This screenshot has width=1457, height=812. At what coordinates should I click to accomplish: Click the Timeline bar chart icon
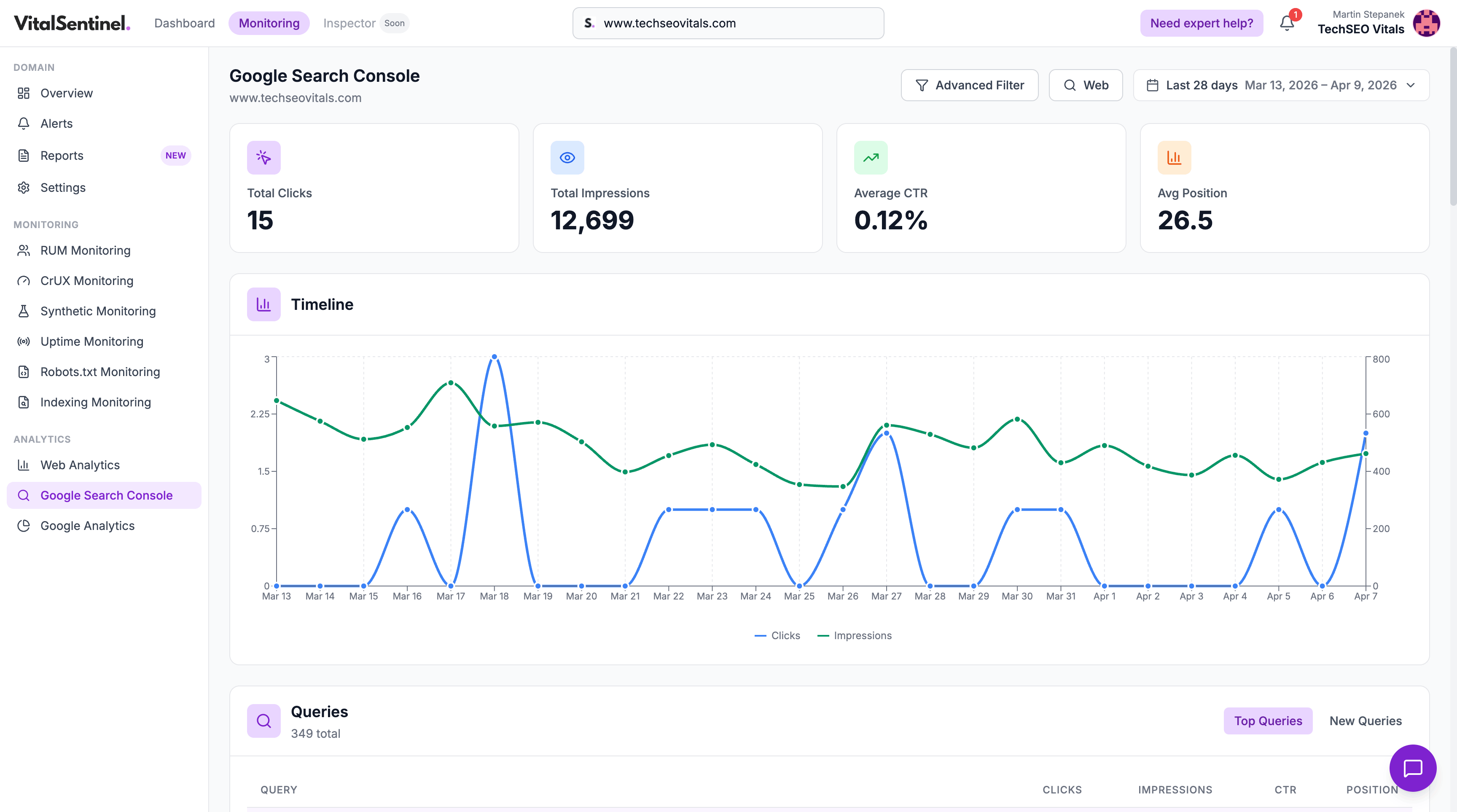tap(263, 304)
